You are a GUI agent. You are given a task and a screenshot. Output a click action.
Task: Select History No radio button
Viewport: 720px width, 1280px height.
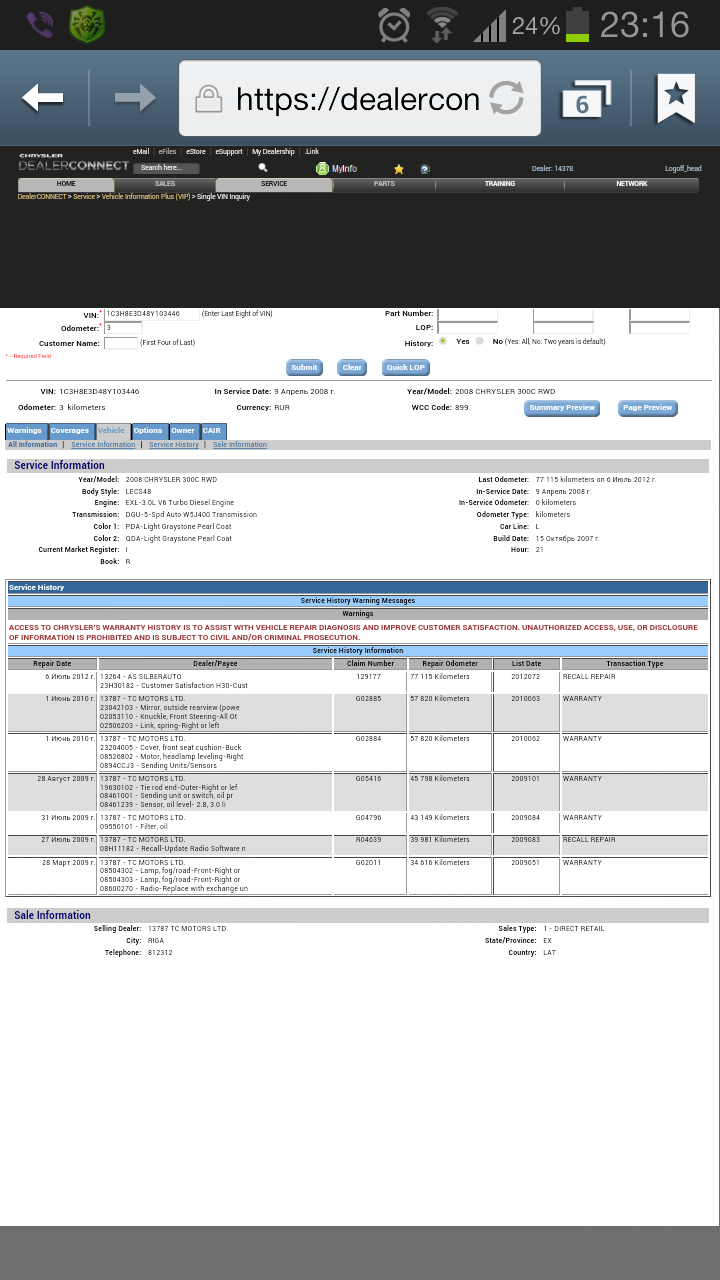click(x=480, y=341)
